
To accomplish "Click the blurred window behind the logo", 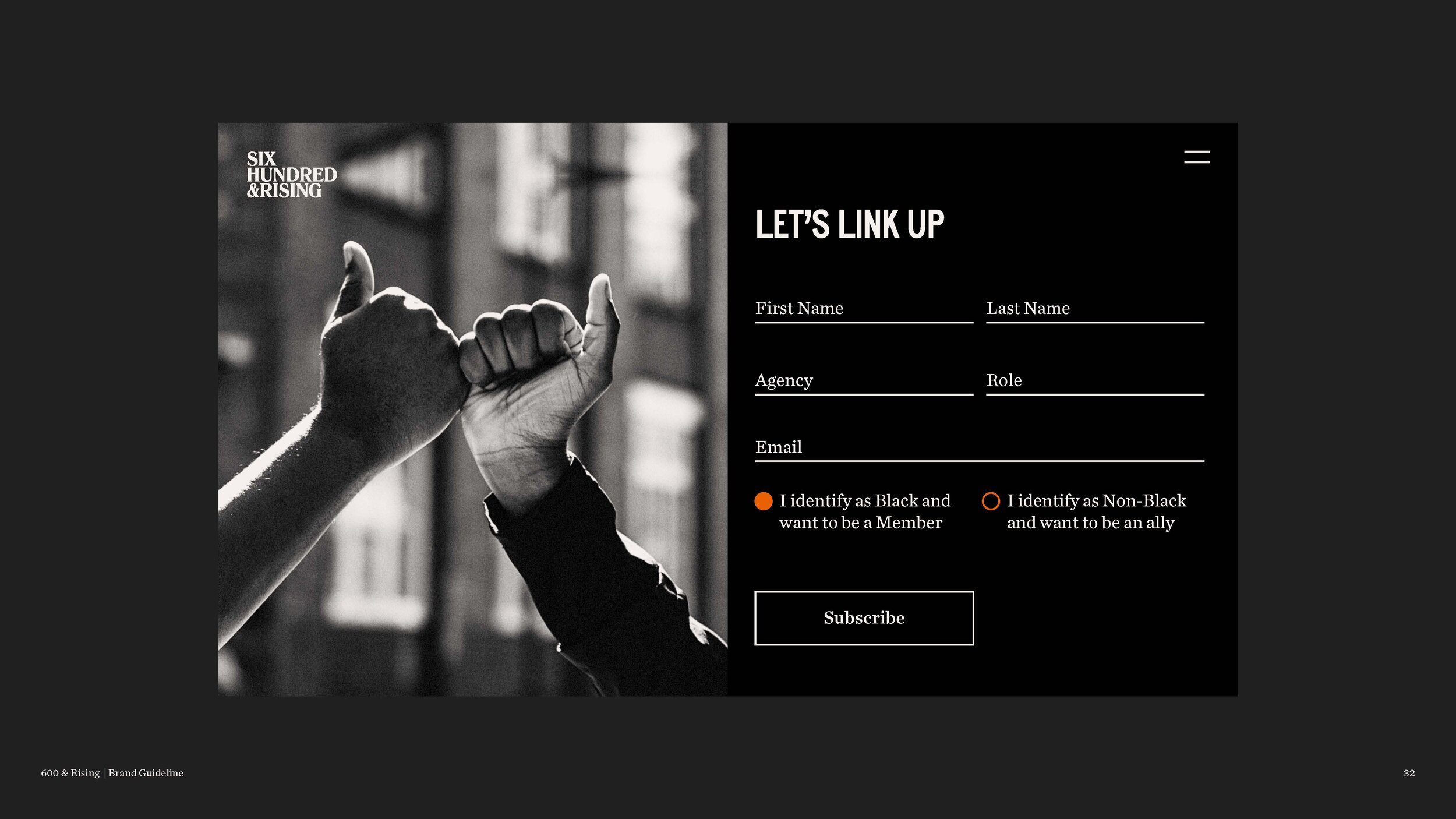I will [384, 175].
